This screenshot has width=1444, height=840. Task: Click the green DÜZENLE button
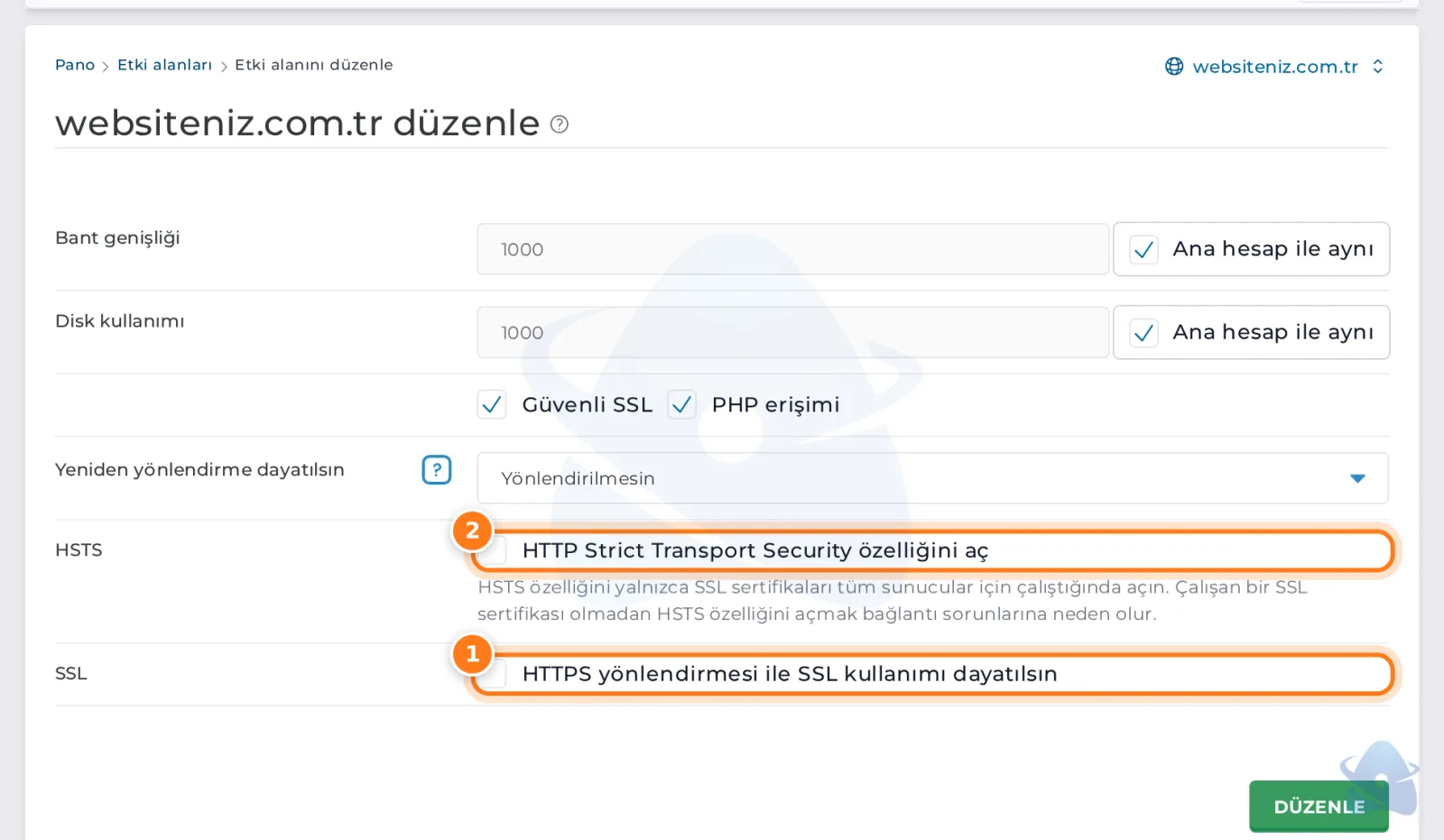1319,806
